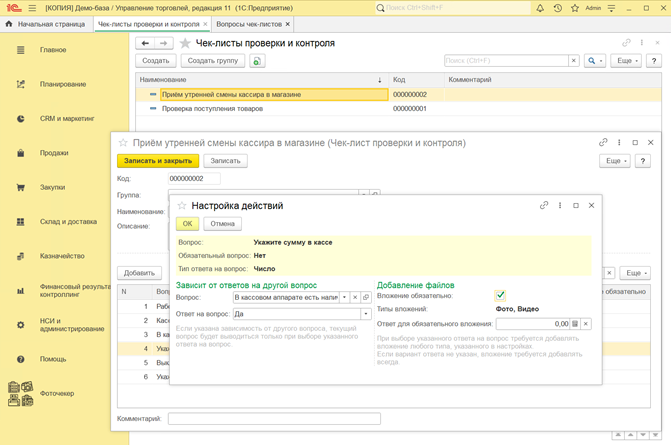
Task: Open the Казначейство section in the sidebar
Action: (60, 255)
